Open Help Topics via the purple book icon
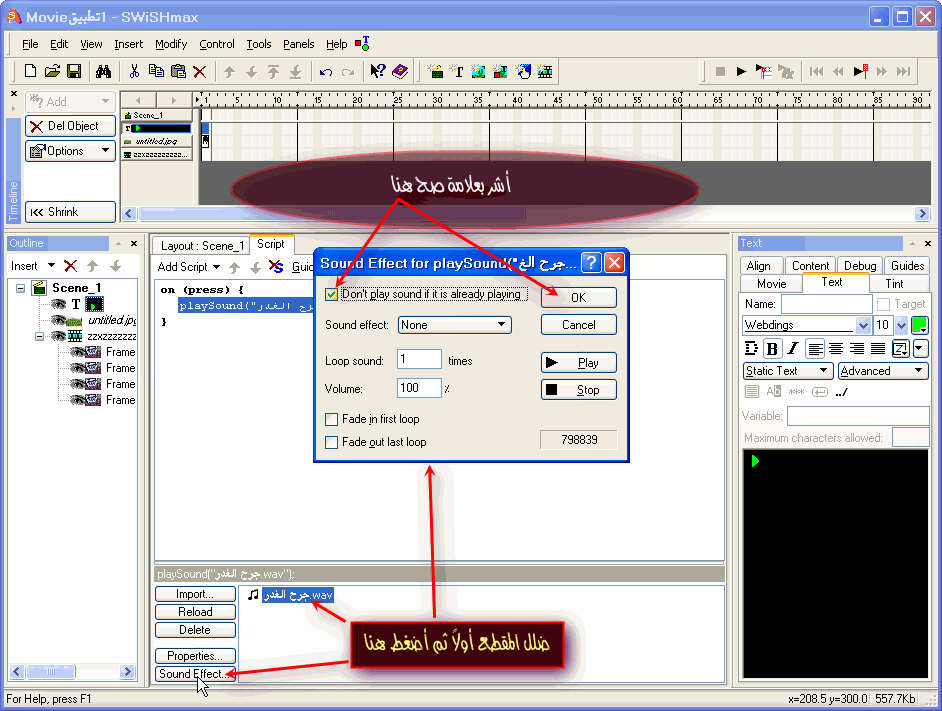This screenshot has height=711, width=942. coord(400,72)
